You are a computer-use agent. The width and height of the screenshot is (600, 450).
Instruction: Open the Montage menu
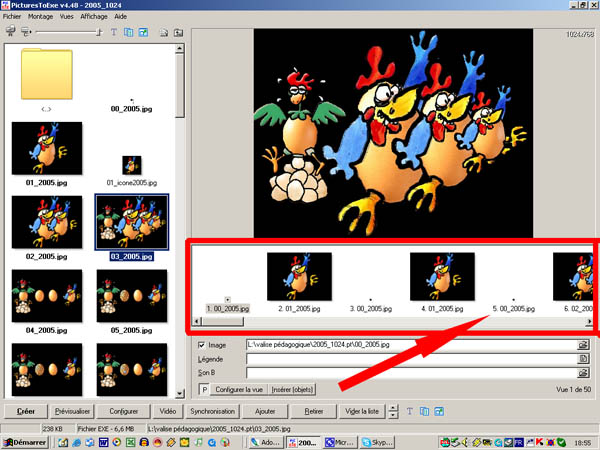coord(40,16)
